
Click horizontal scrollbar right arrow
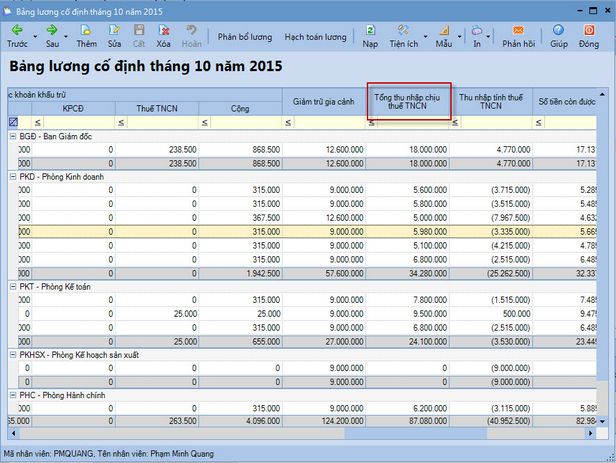click(x=590, y=433)
